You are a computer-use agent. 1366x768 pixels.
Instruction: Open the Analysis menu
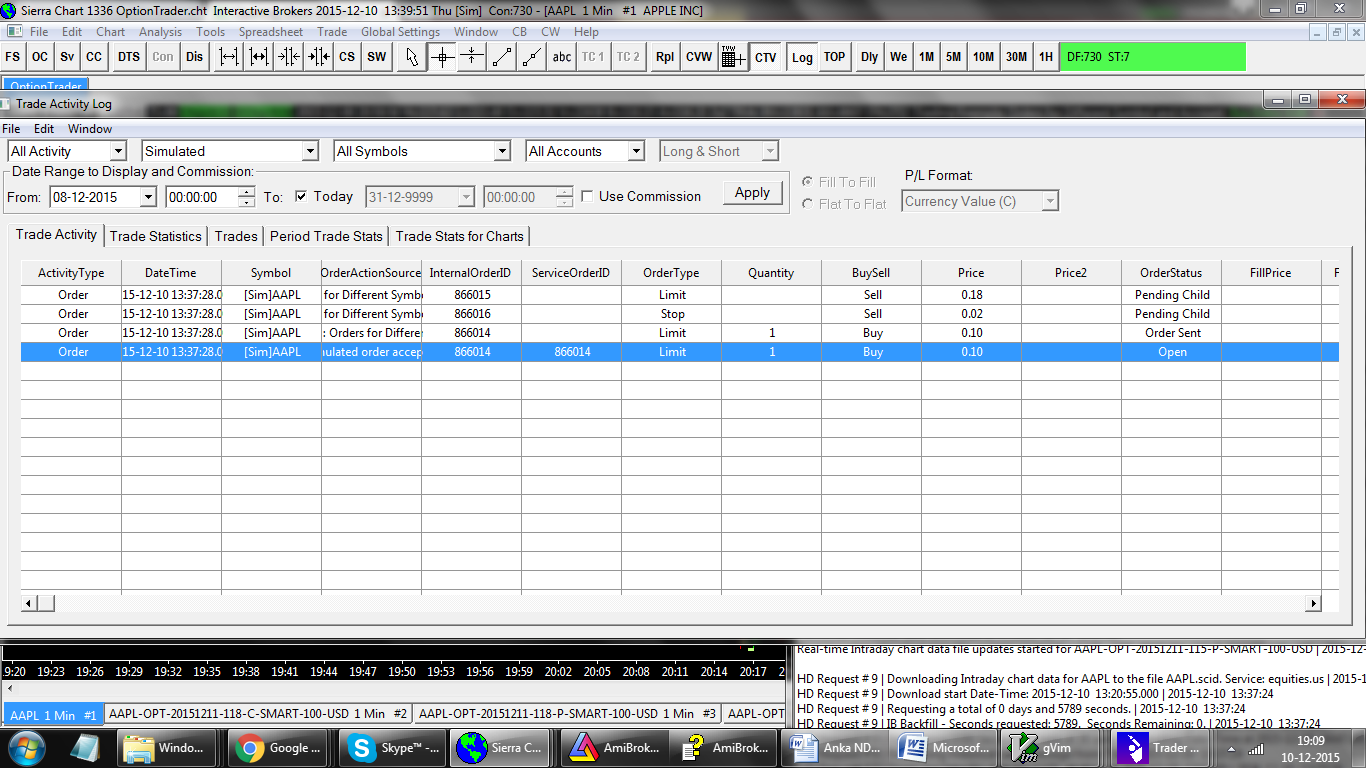(161, 32)
